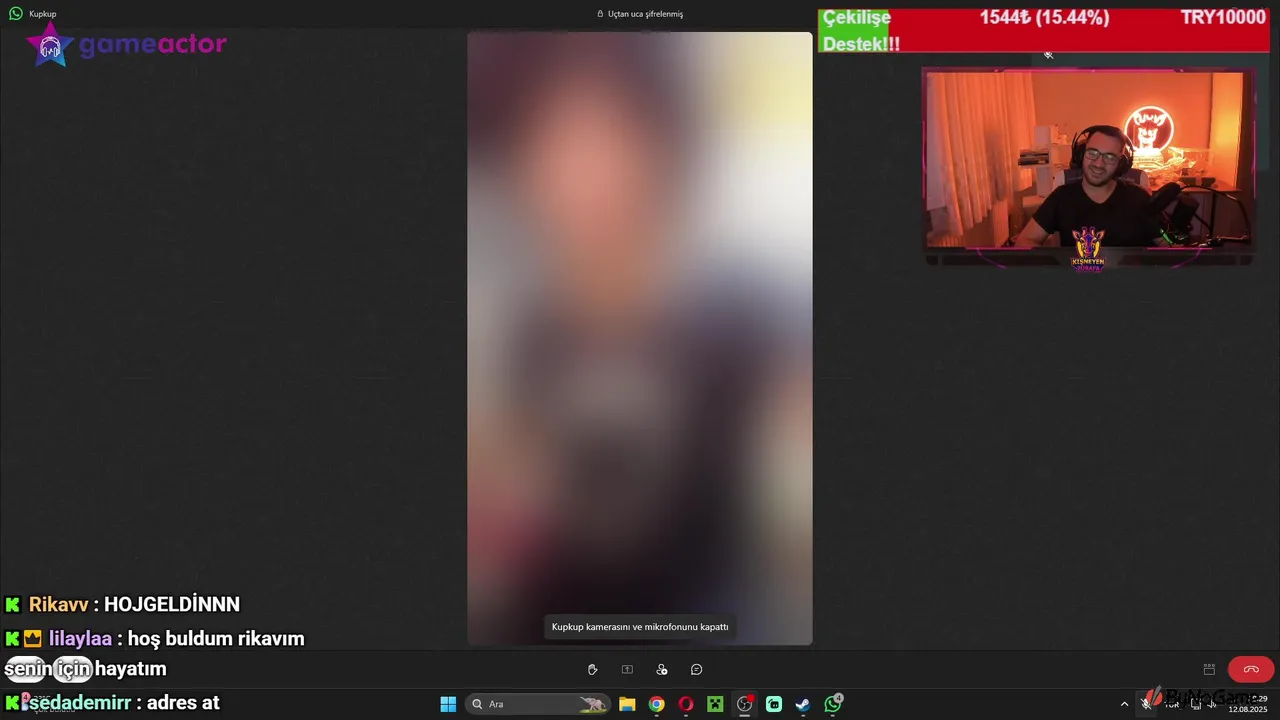
Task: Open Google Chrome from the taskbar
Action: tap(656, 704)
